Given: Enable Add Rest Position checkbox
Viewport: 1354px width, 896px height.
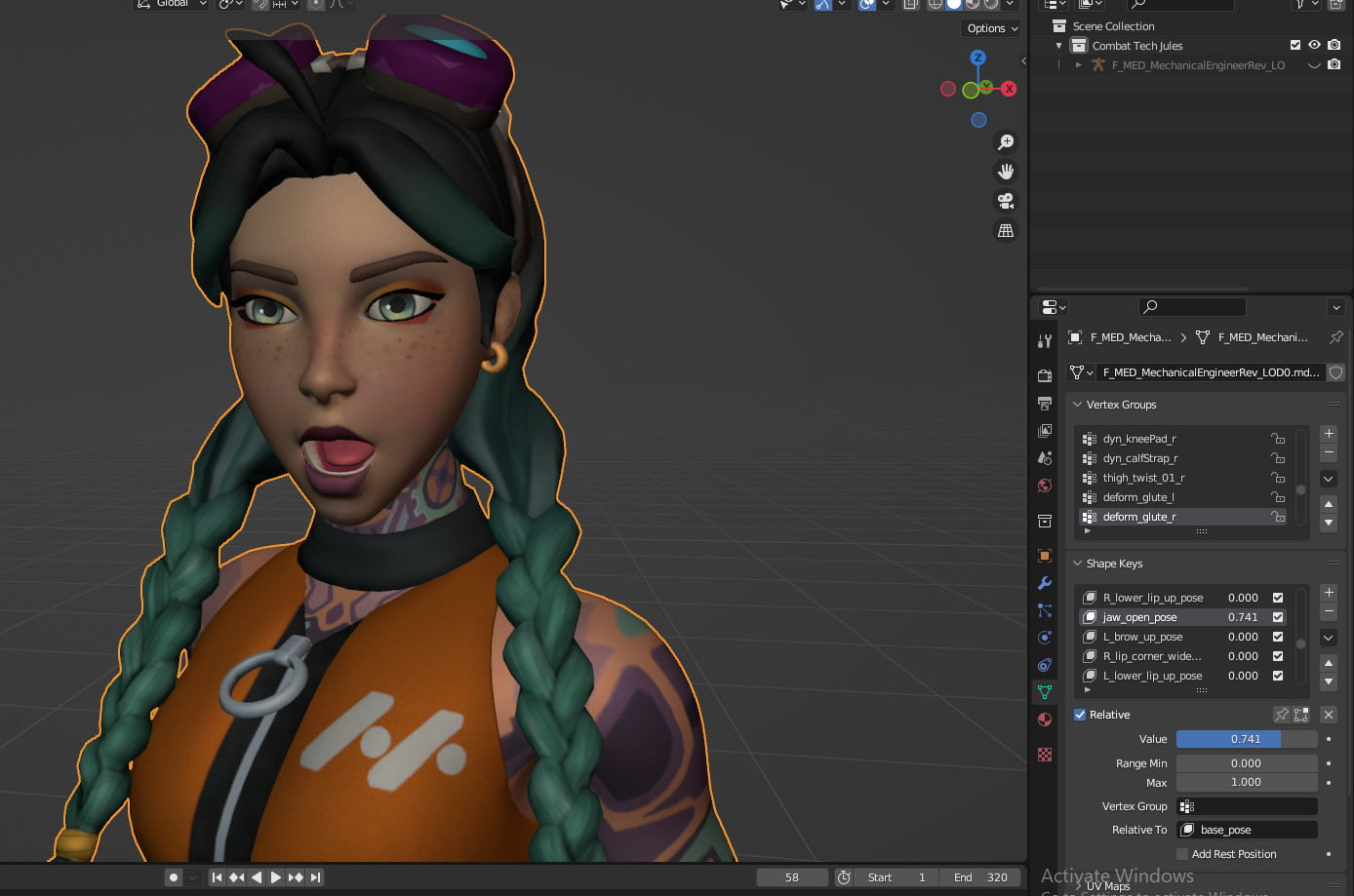Looking at the screenshot, I should [1182, 854].
